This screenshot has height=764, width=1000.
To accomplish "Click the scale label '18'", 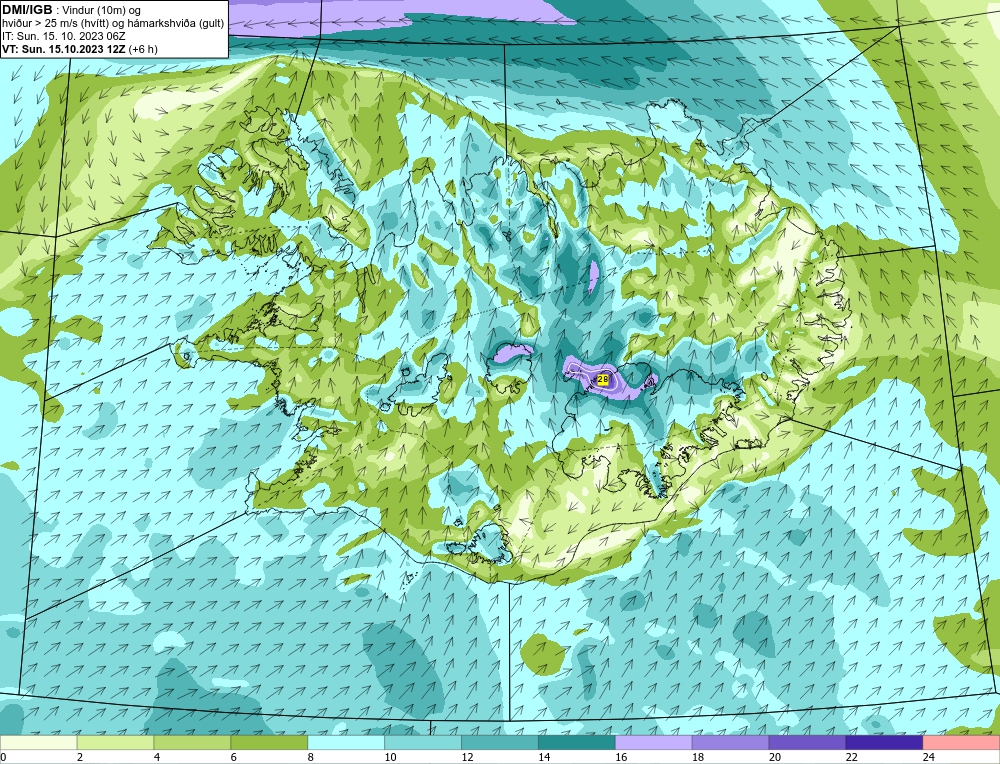I will (698, 757).
